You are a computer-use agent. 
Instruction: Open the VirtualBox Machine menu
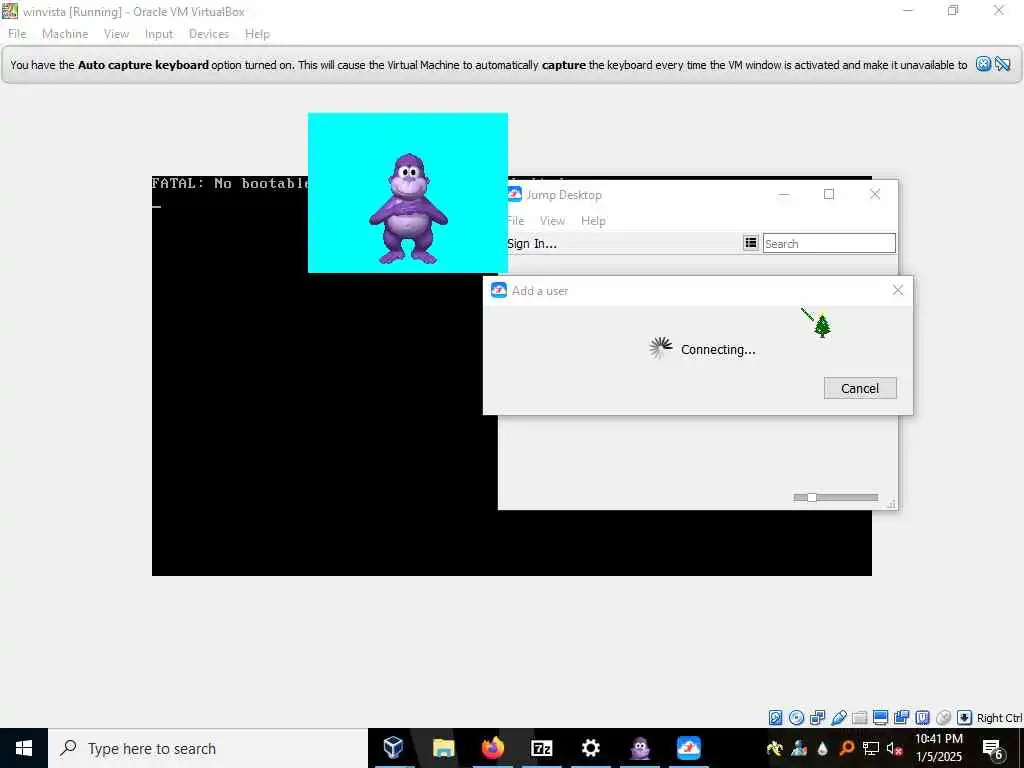(65, 34)
